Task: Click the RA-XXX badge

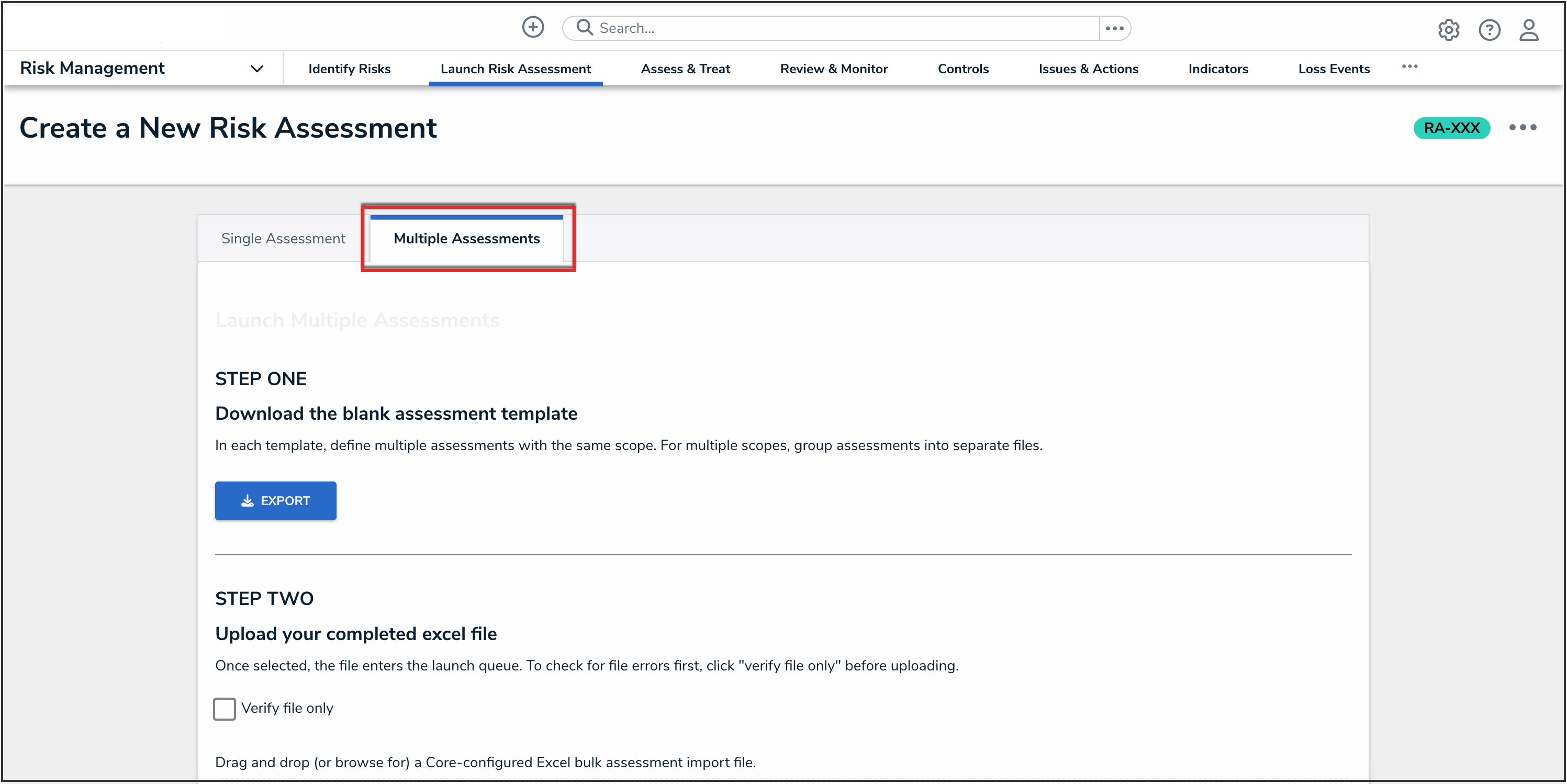Action: [x=1451, y=128]
